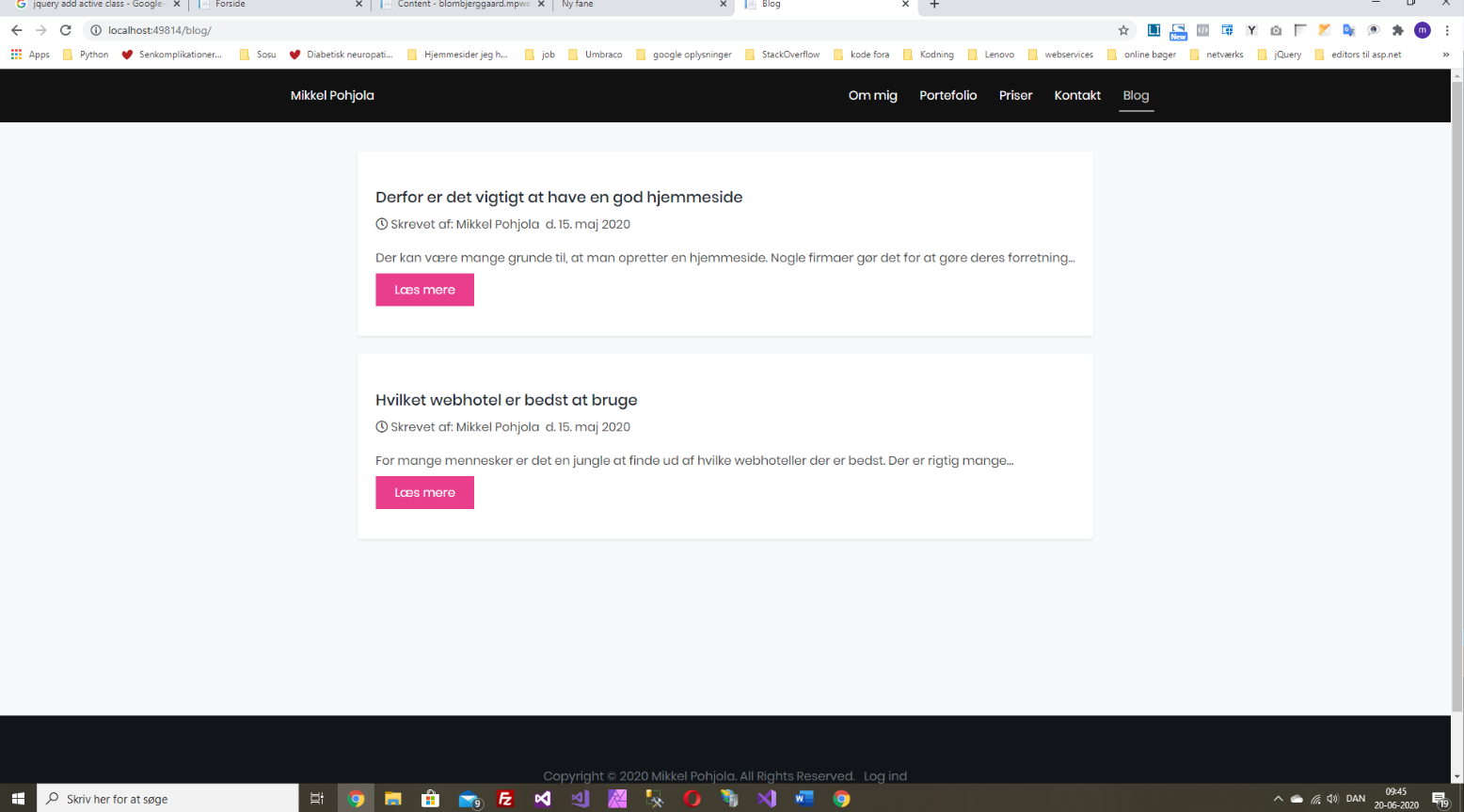Image resolution: width=1464 pixels, height=812 pixels.
Task: Show hidden system tray icons
Action: click(x=1278, y=799)
